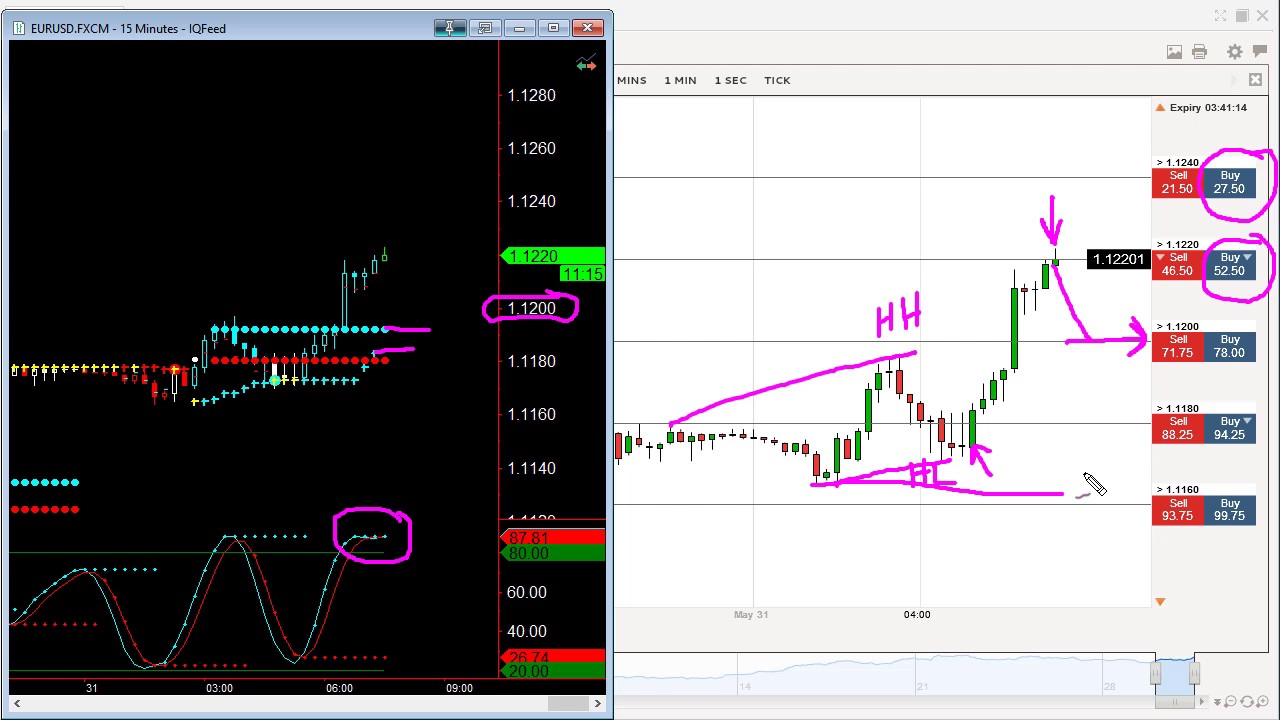Click the navigator scroll-right arrow
This screenshot has width=1280, height=720.
point(1201,702)
